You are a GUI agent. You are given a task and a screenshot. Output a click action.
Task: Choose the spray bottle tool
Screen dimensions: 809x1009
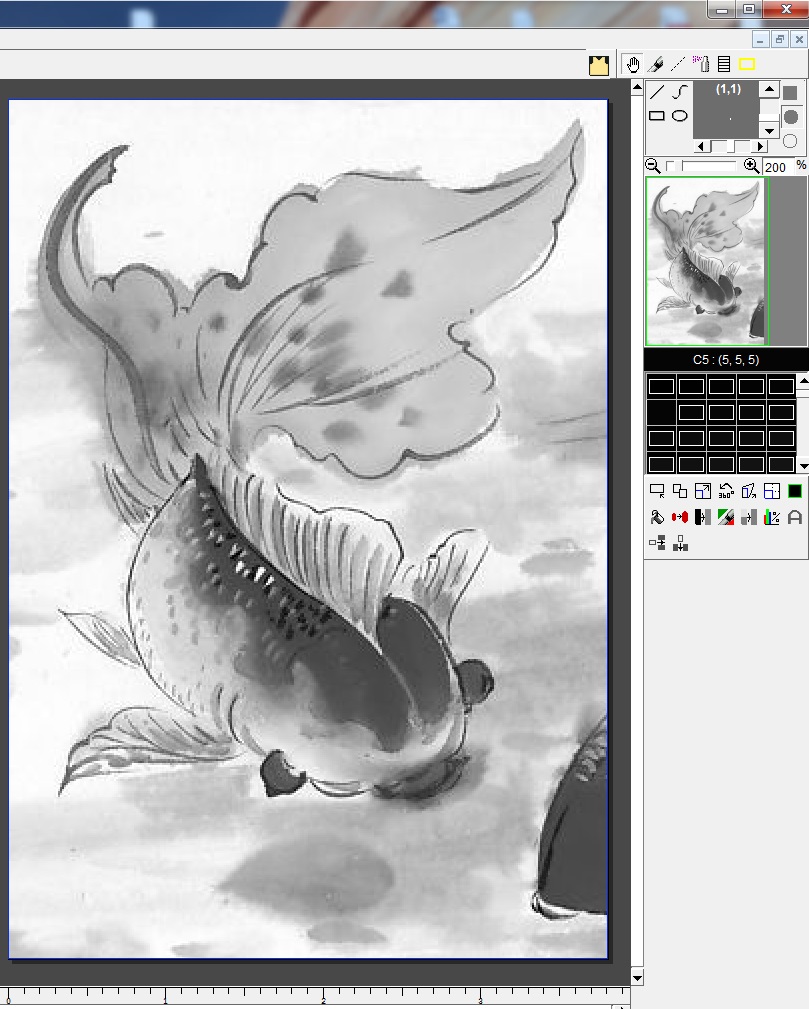701,64
